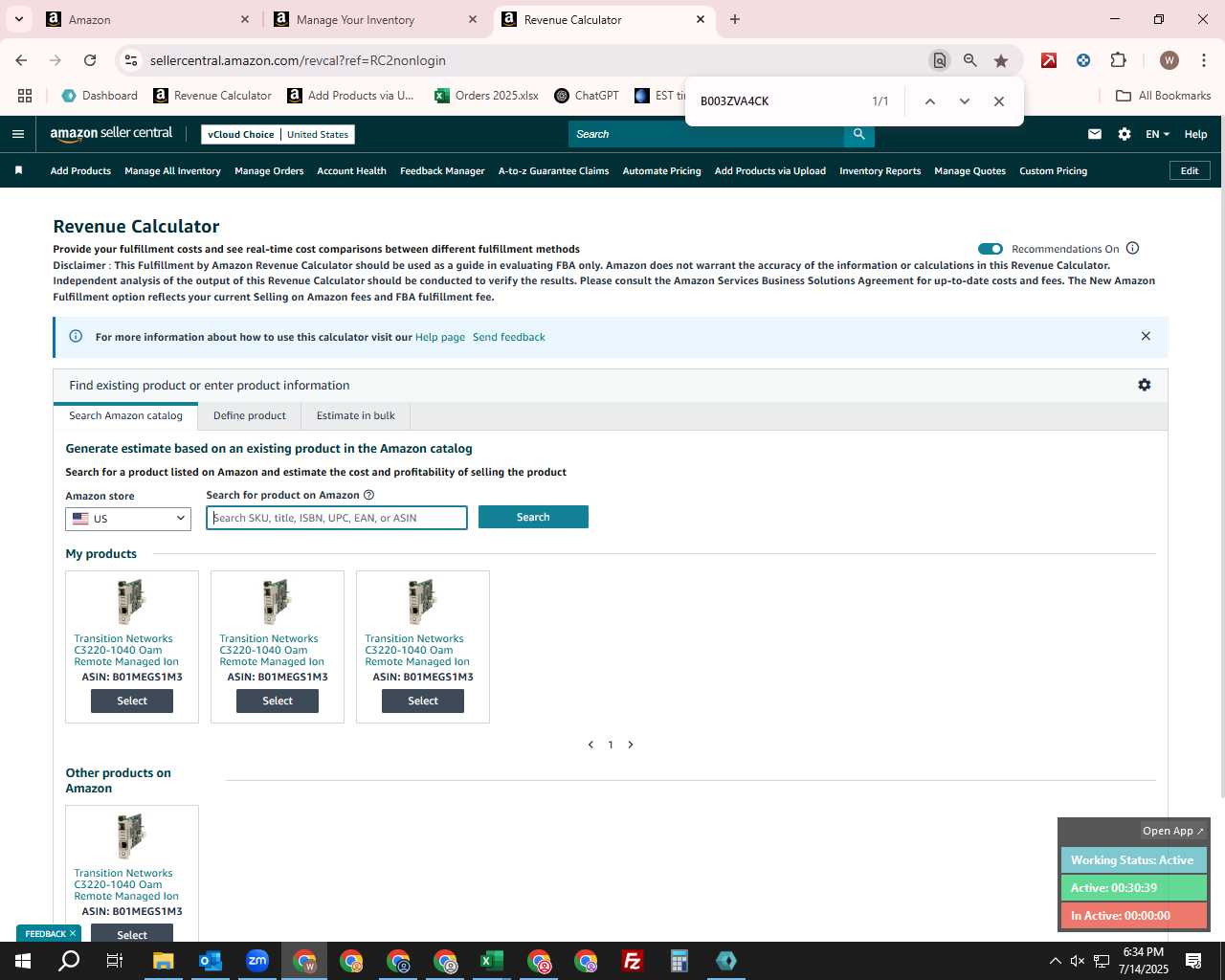Click product thumbnail under Other products on Amazon

pyautogui.click(x=132, y=835)
